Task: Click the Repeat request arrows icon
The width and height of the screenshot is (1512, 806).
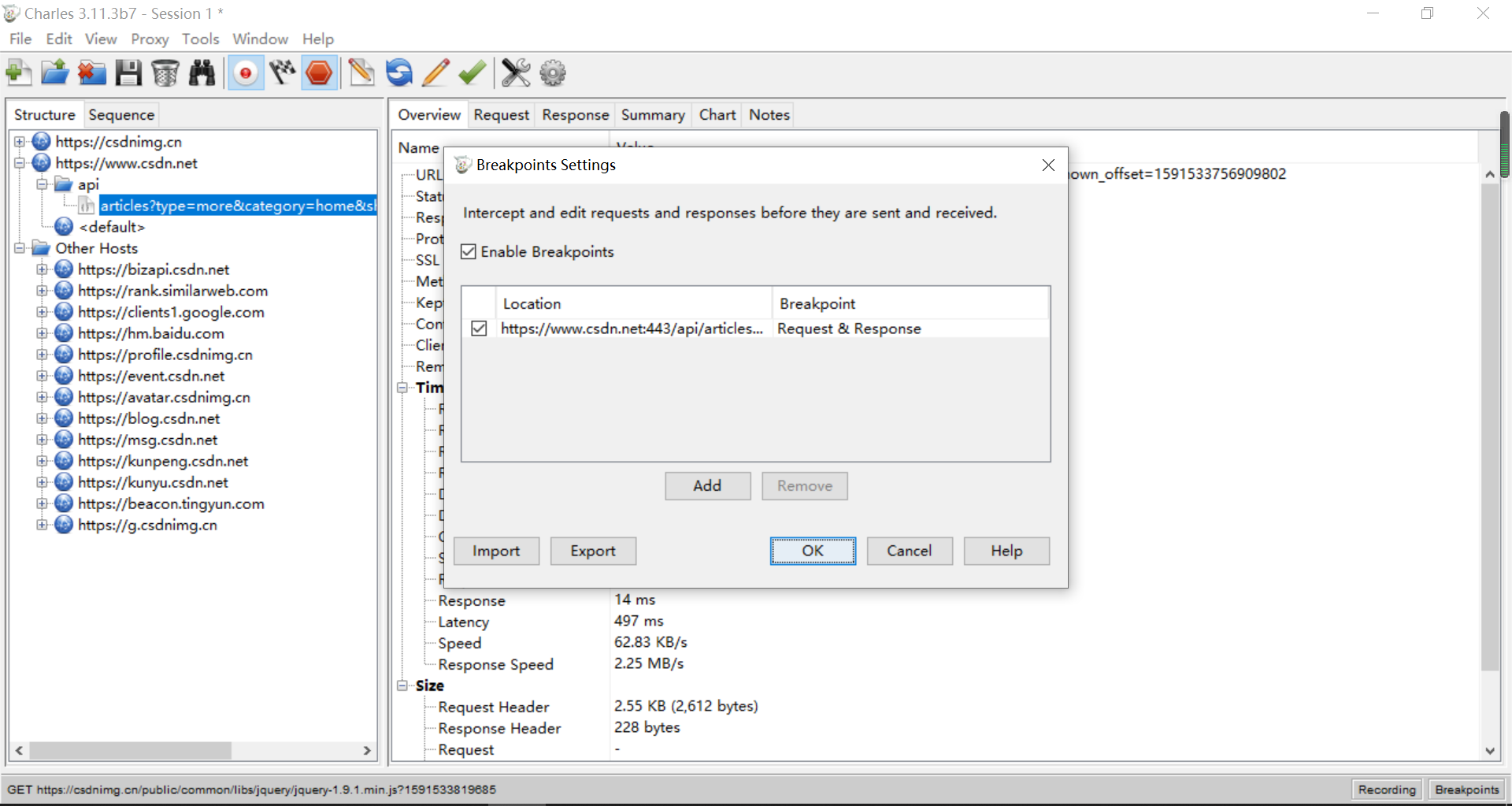Action: 399,73
